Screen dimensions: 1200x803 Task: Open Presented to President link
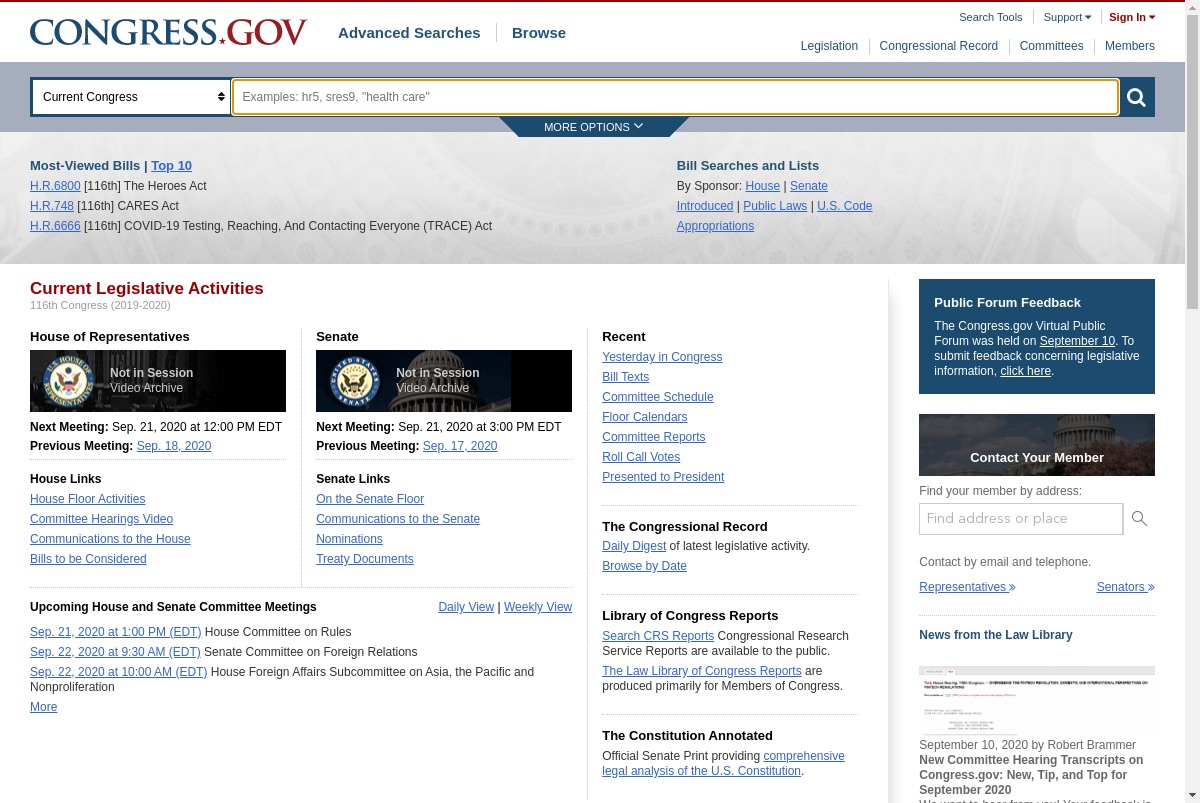pyautogui.click(x=663, y=477)
